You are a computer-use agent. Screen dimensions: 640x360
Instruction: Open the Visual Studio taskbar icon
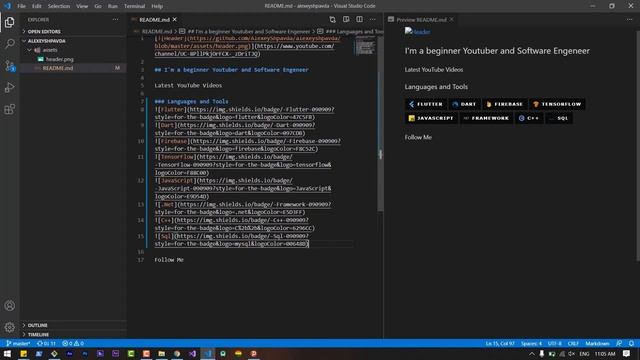[192, 353]
